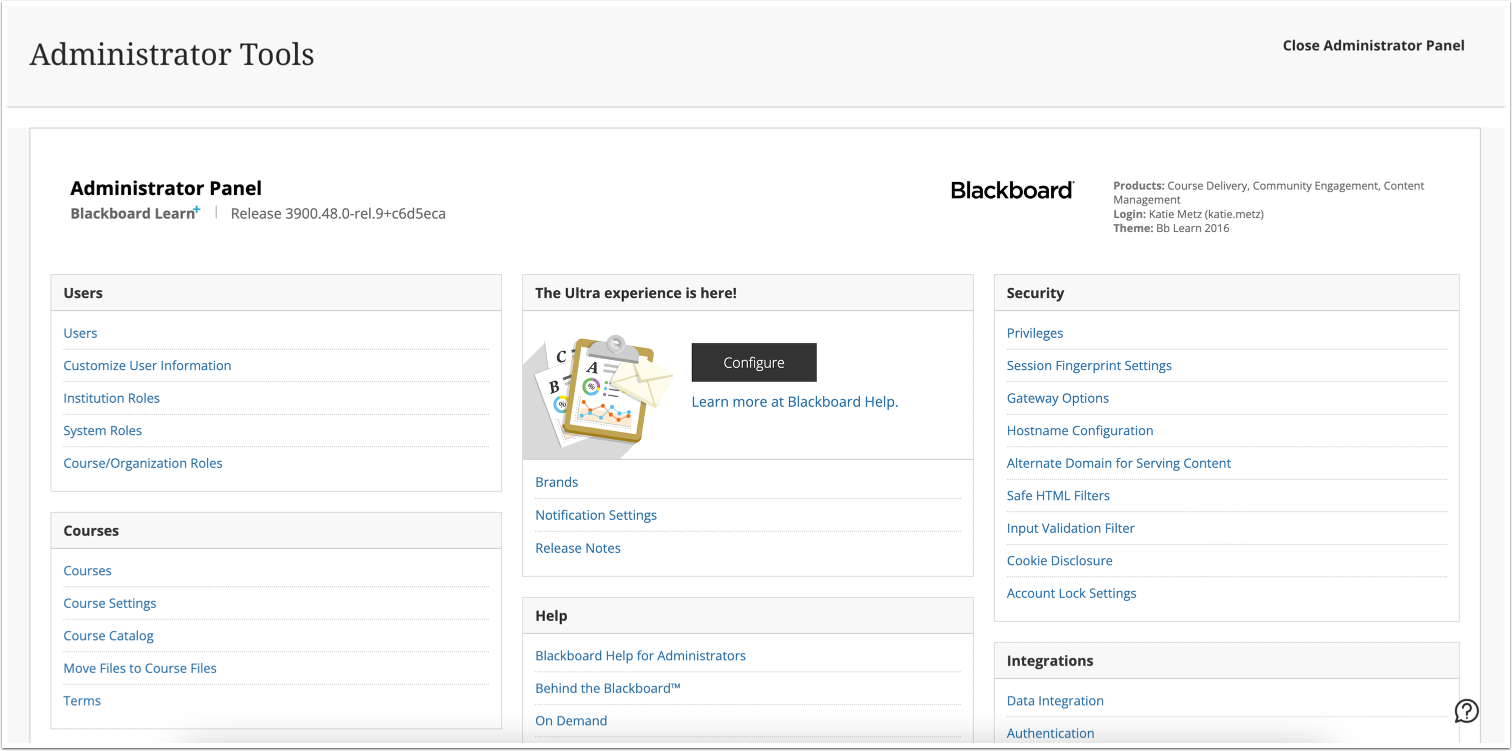Viewport: 1512px width, 751px height.
Task: Open the help question mark icon
Action: (1466, 711)
